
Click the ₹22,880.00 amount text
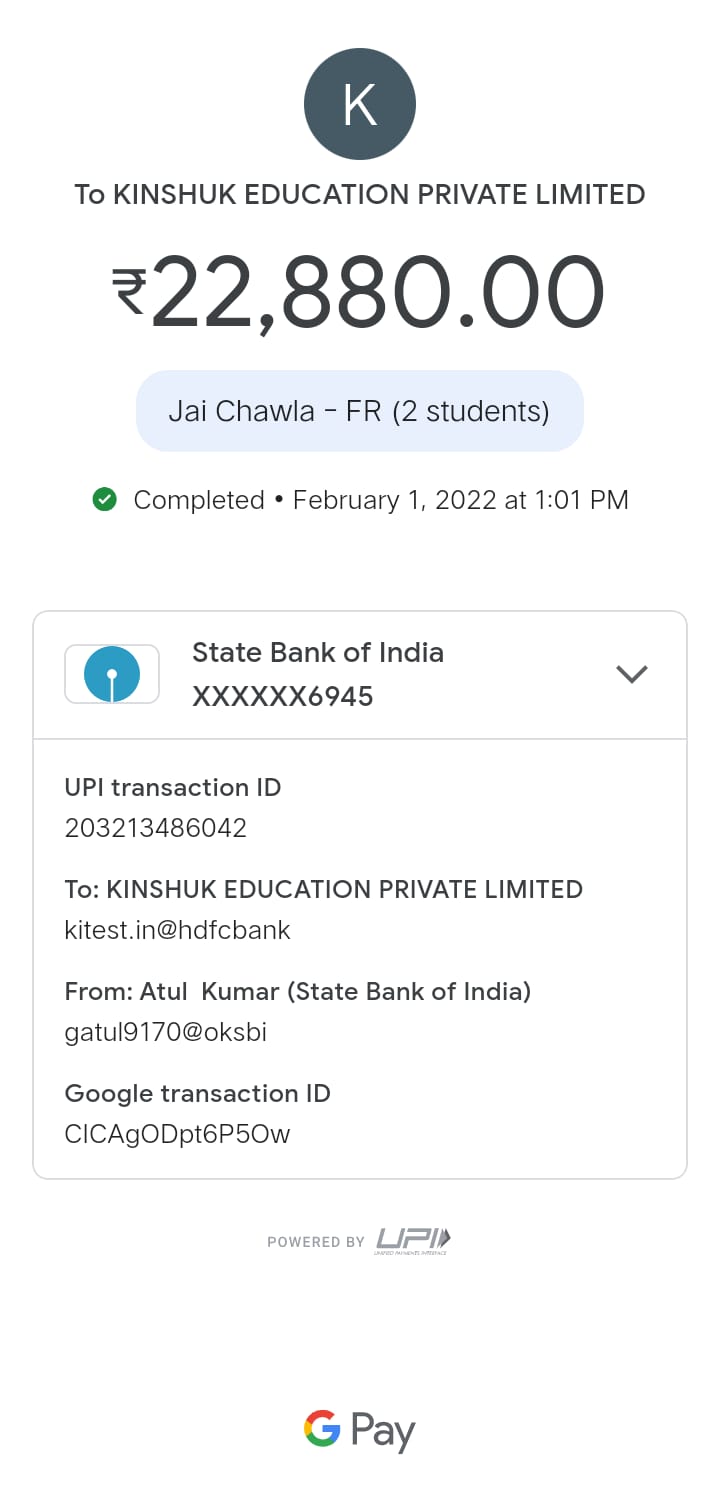(378, 293)
